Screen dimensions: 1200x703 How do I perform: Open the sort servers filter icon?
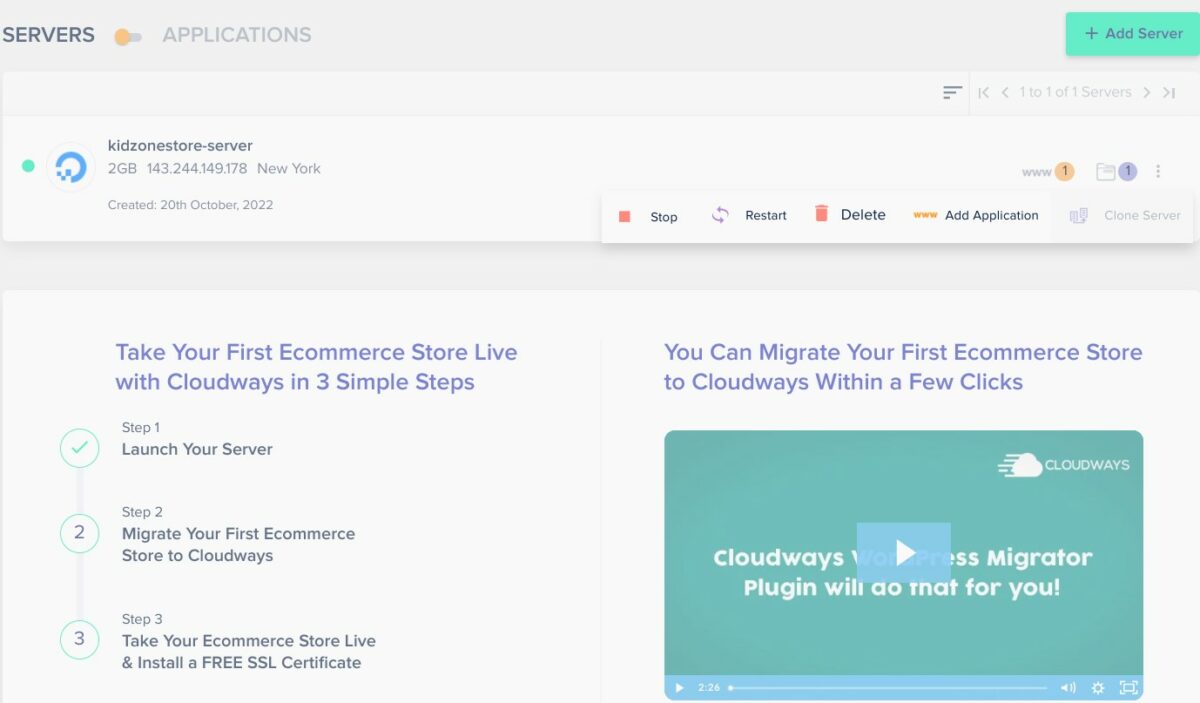[952, 93]
